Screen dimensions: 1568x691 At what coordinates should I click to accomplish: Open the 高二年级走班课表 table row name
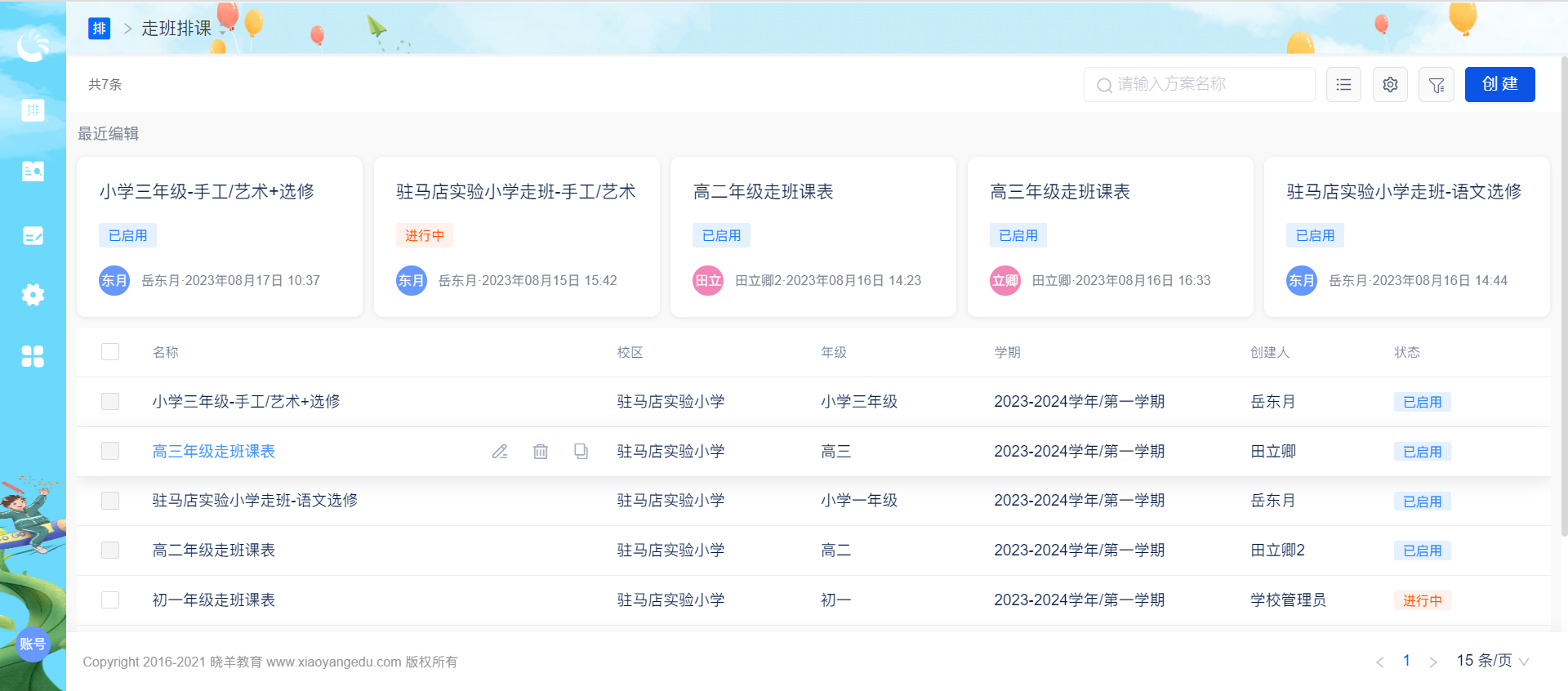tap(214, 550)
